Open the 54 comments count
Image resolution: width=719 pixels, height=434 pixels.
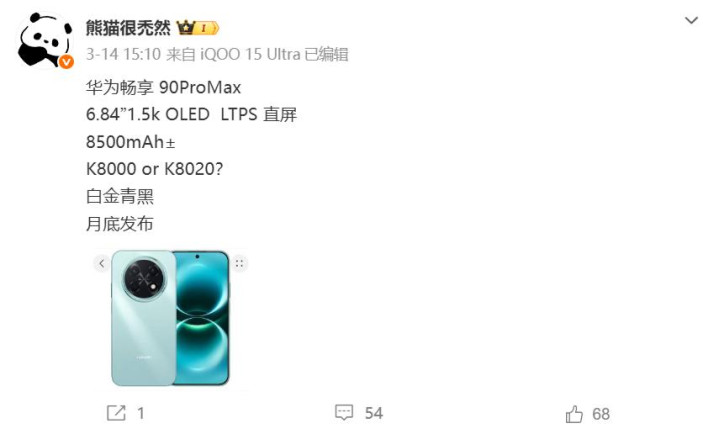[x=374, y=413]
